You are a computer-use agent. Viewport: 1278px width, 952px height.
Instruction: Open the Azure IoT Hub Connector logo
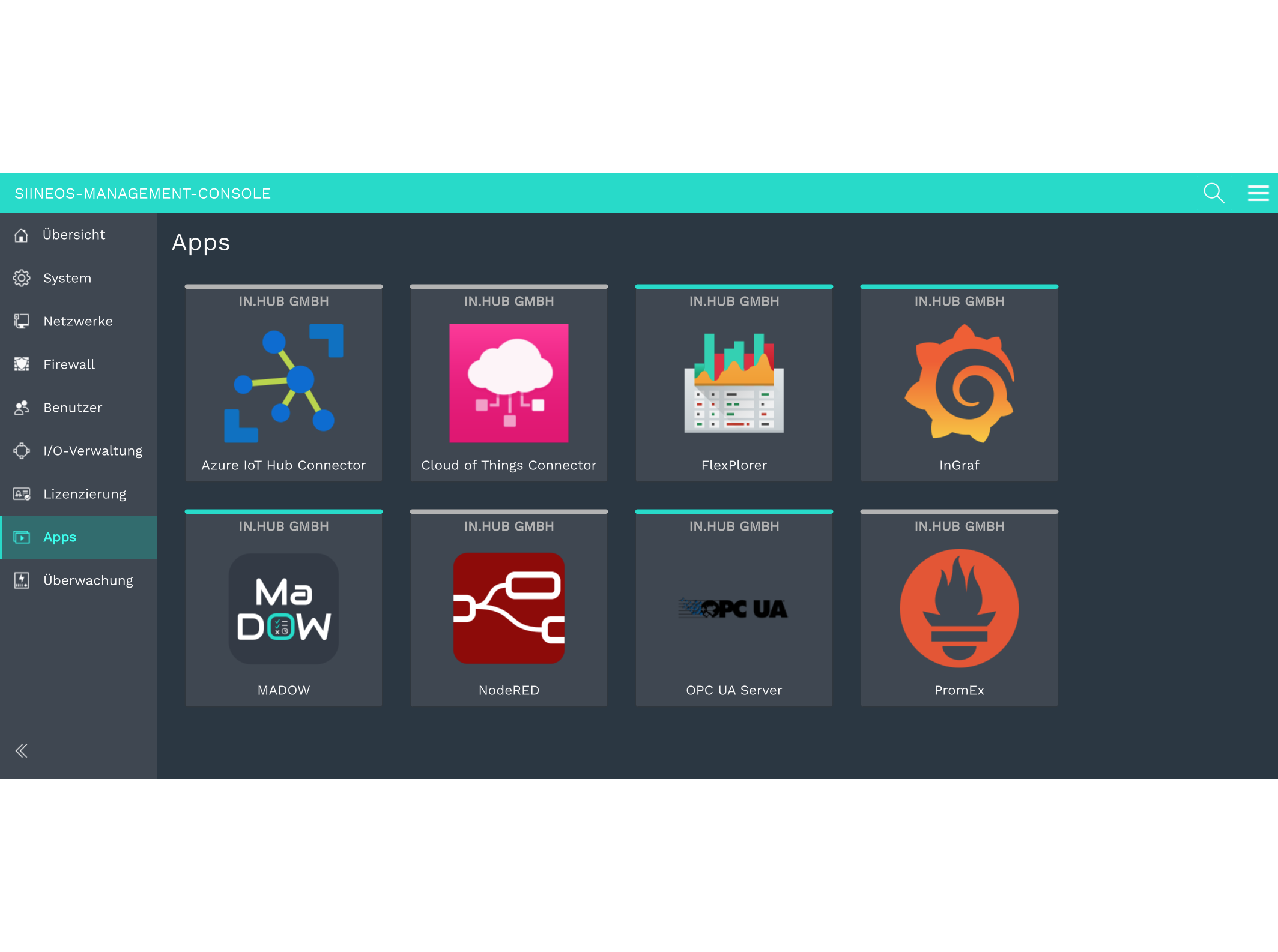283,383
